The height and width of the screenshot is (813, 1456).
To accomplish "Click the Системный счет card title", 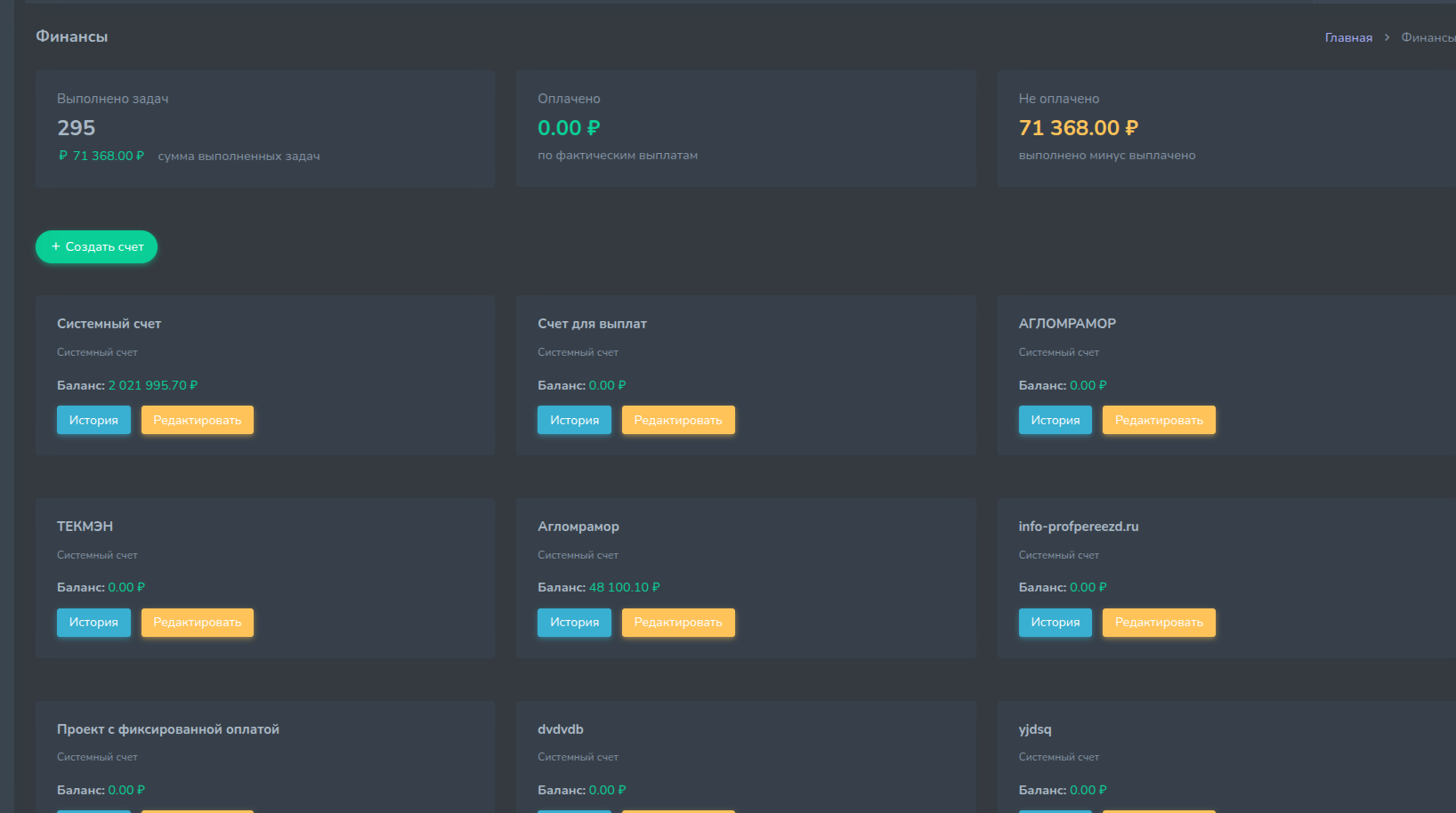I will (109, 324).
